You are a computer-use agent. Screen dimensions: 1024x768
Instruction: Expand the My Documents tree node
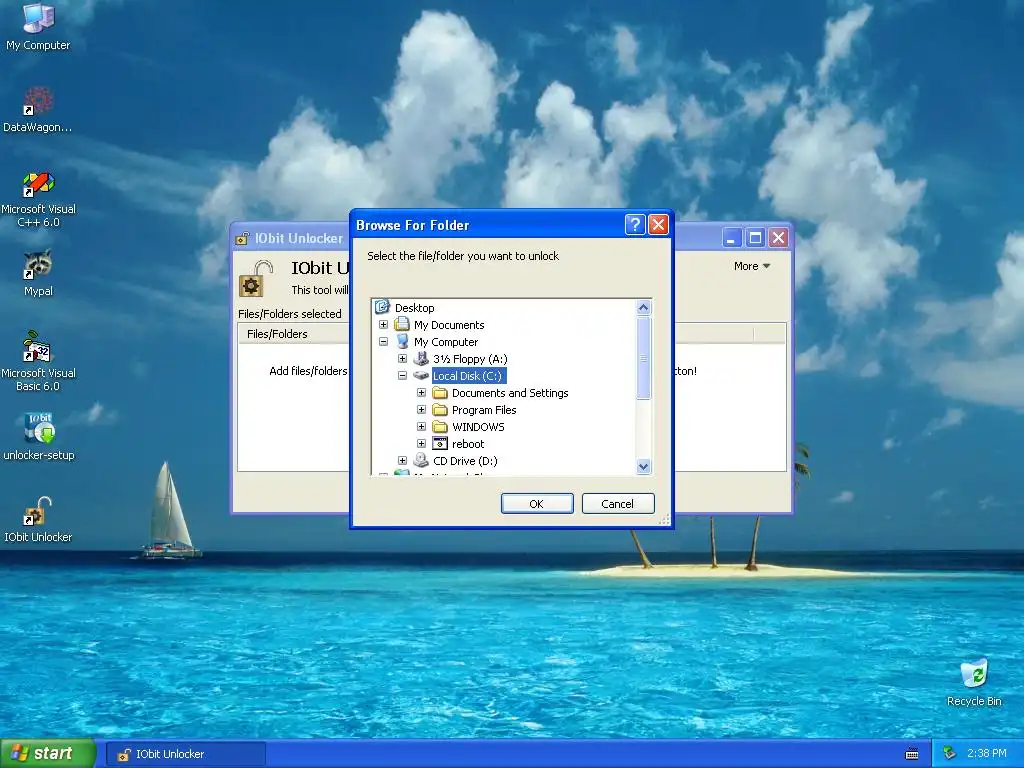pos(383,325)
